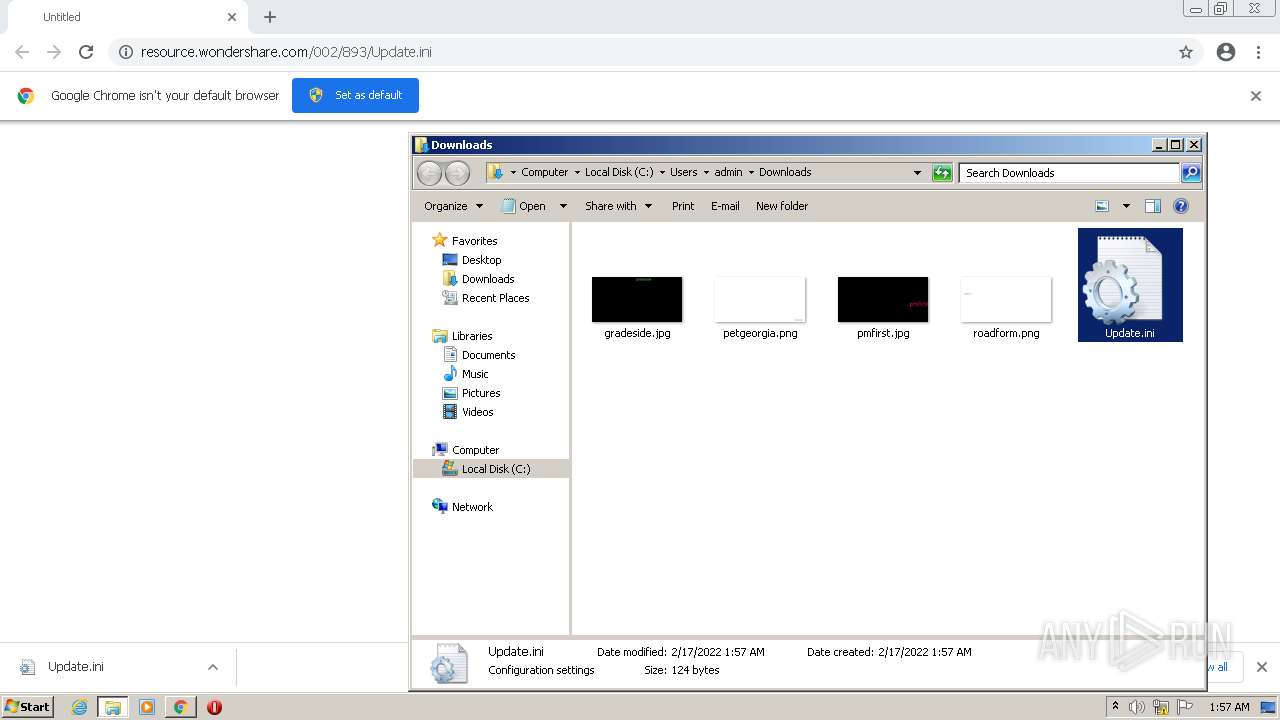Click the taskbar clock 1:57 AM
This screenshot has height=720, width=1280.
1229,707
